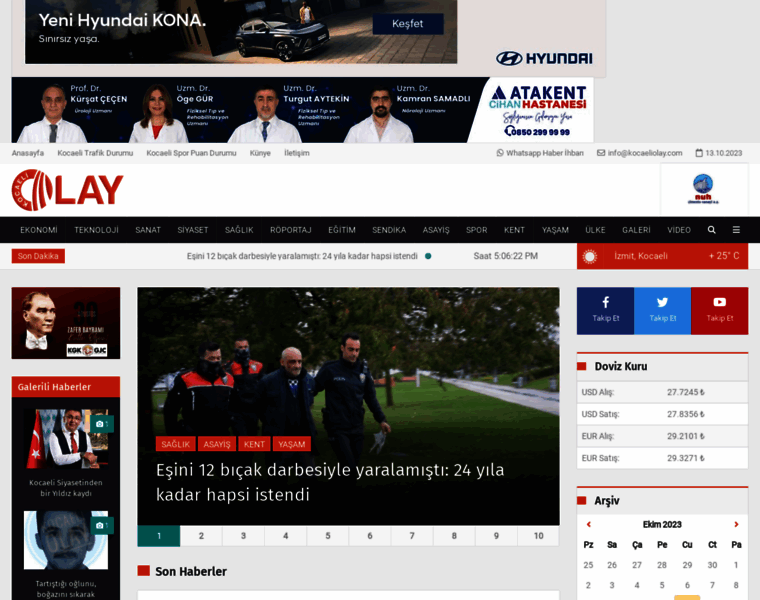This screenshot has height=600, width=760.
Task: Select slide 5 in the headline slider
Action: (x=328, y=536)
